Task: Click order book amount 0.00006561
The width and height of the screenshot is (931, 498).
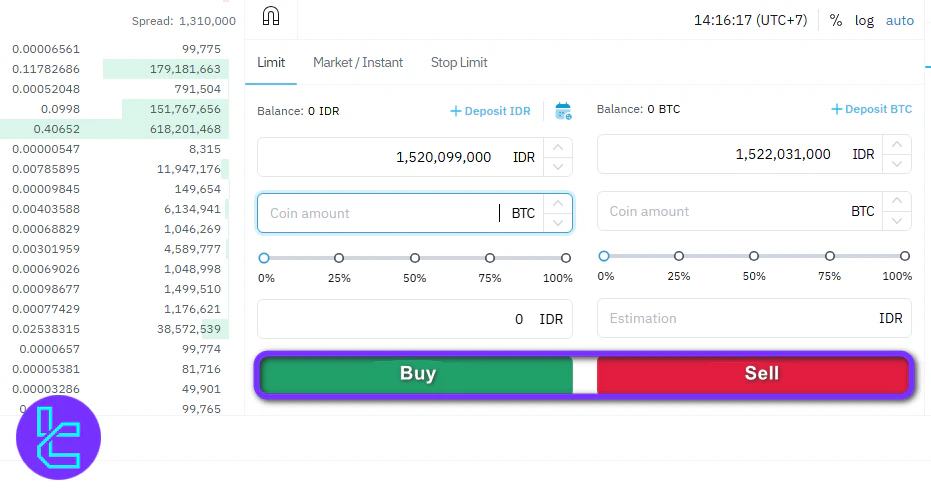Action: [46, 49]
